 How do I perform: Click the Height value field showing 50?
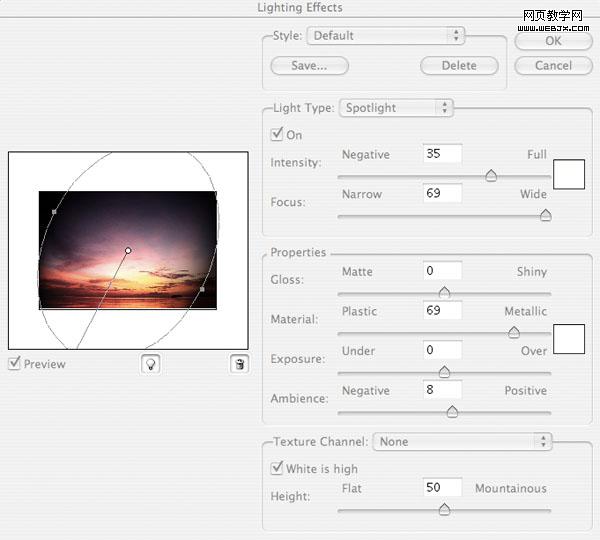(442, 487)
